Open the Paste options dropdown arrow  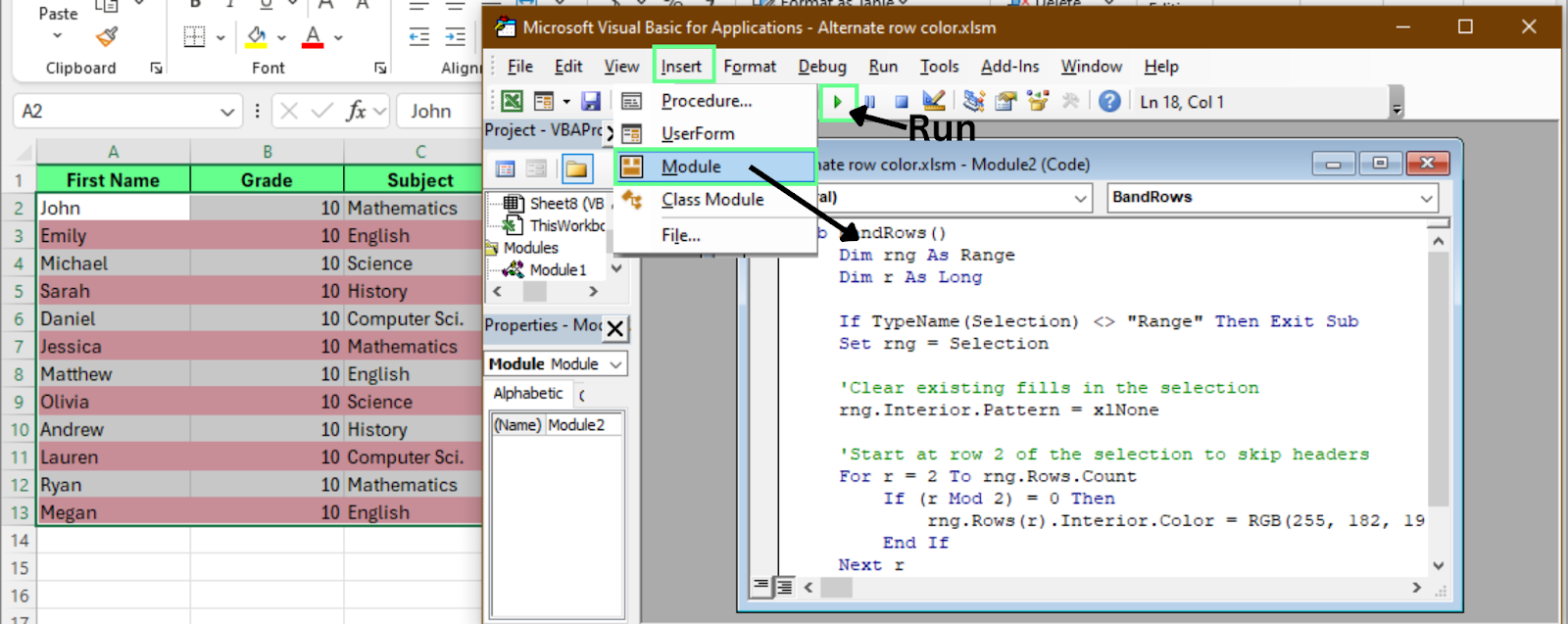click(57, 36)
